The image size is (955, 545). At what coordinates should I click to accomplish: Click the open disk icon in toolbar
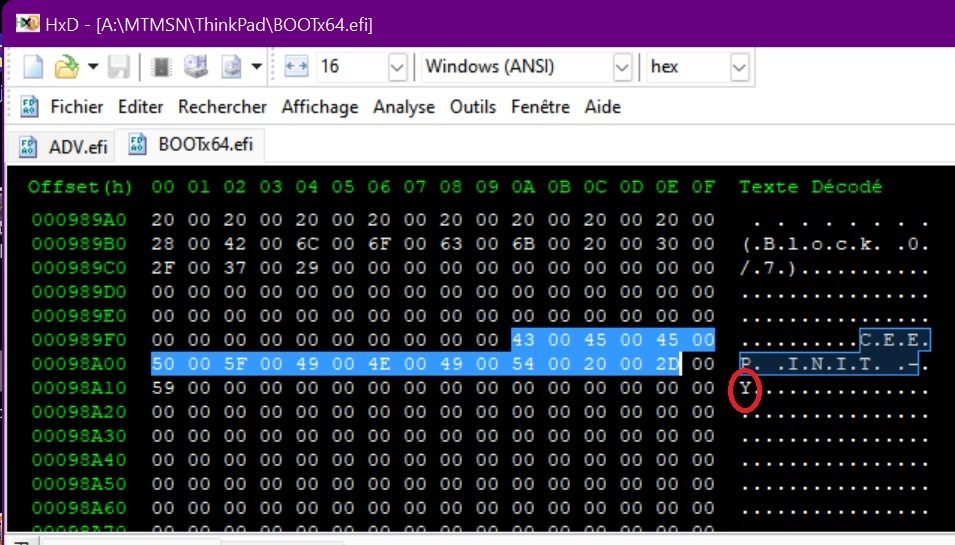[x=196, y=66]
